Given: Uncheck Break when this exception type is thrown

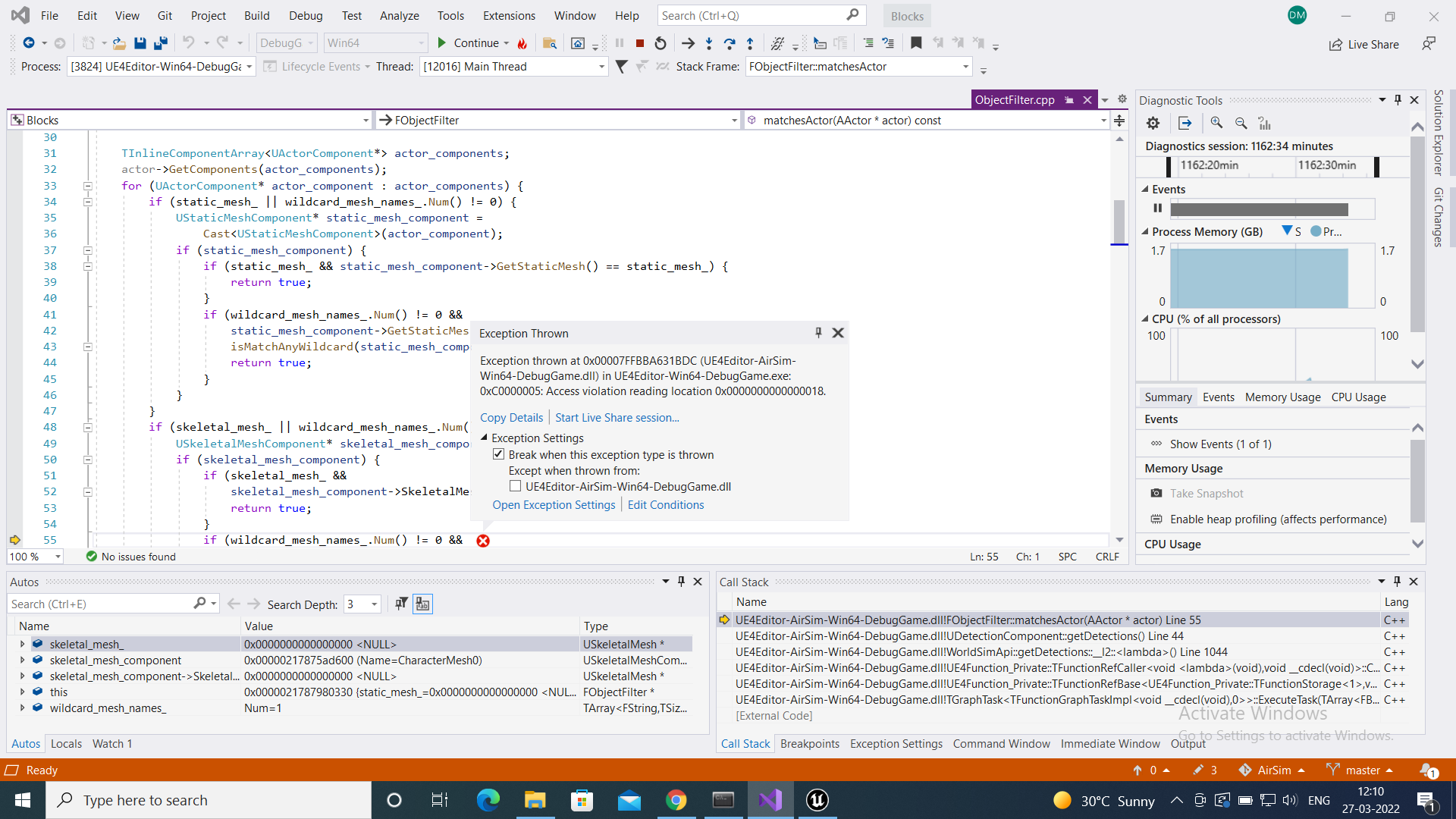Looking at the screenshot, I should [x=499, y=453].
